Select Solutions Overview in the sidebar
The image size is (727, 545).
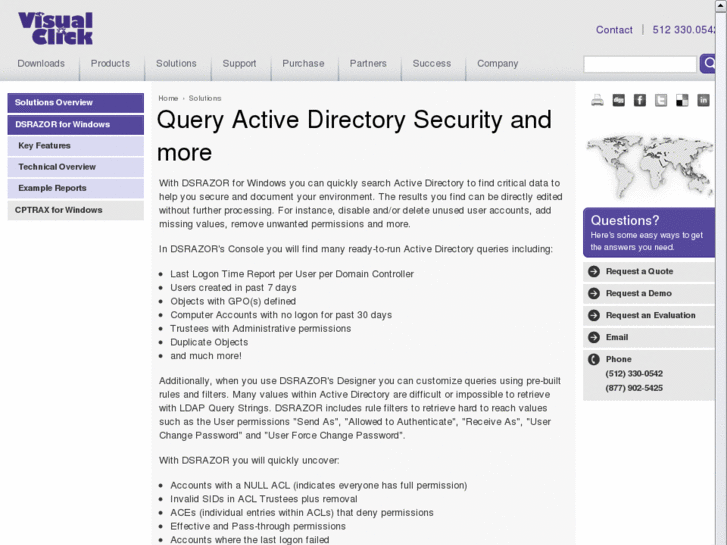[76, 103]
